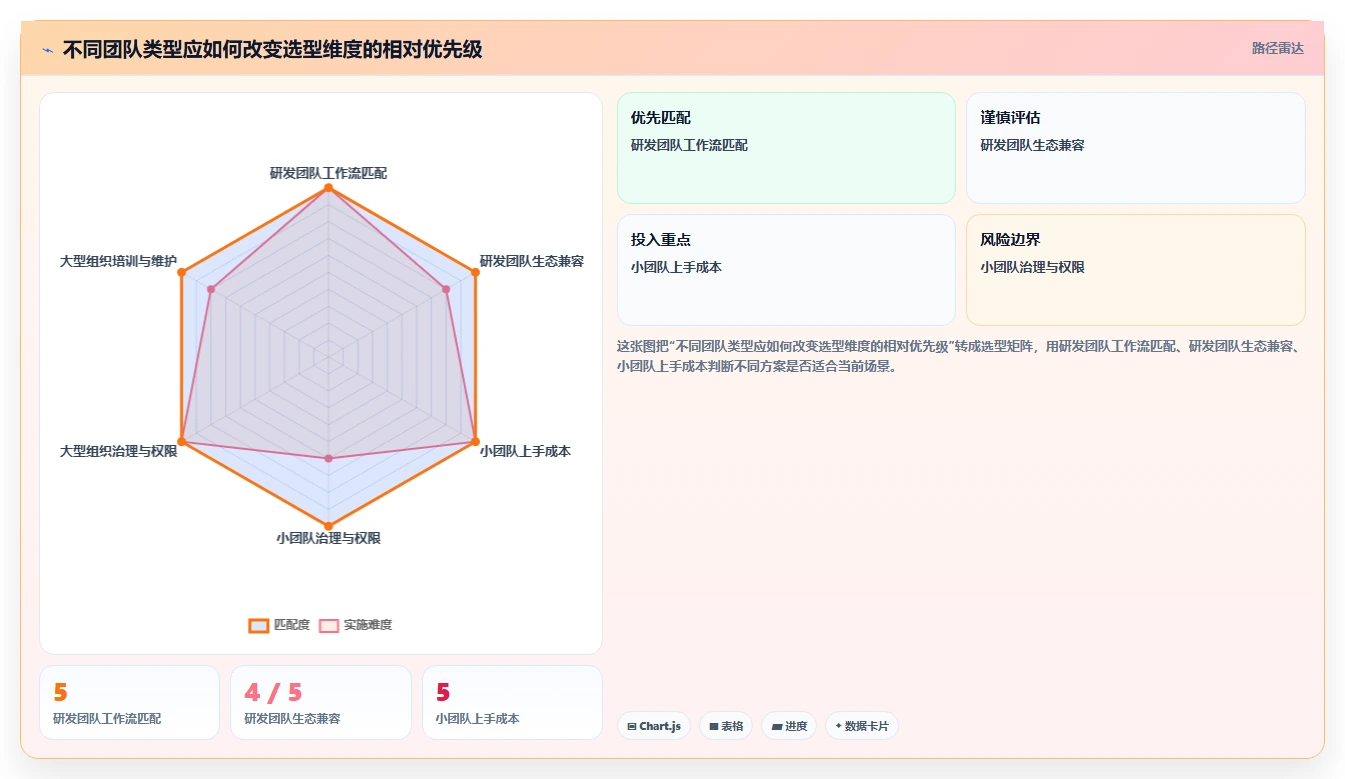
Task: Click the radar axis label 小团队治理与权限
Action: (x=328, y=538)
